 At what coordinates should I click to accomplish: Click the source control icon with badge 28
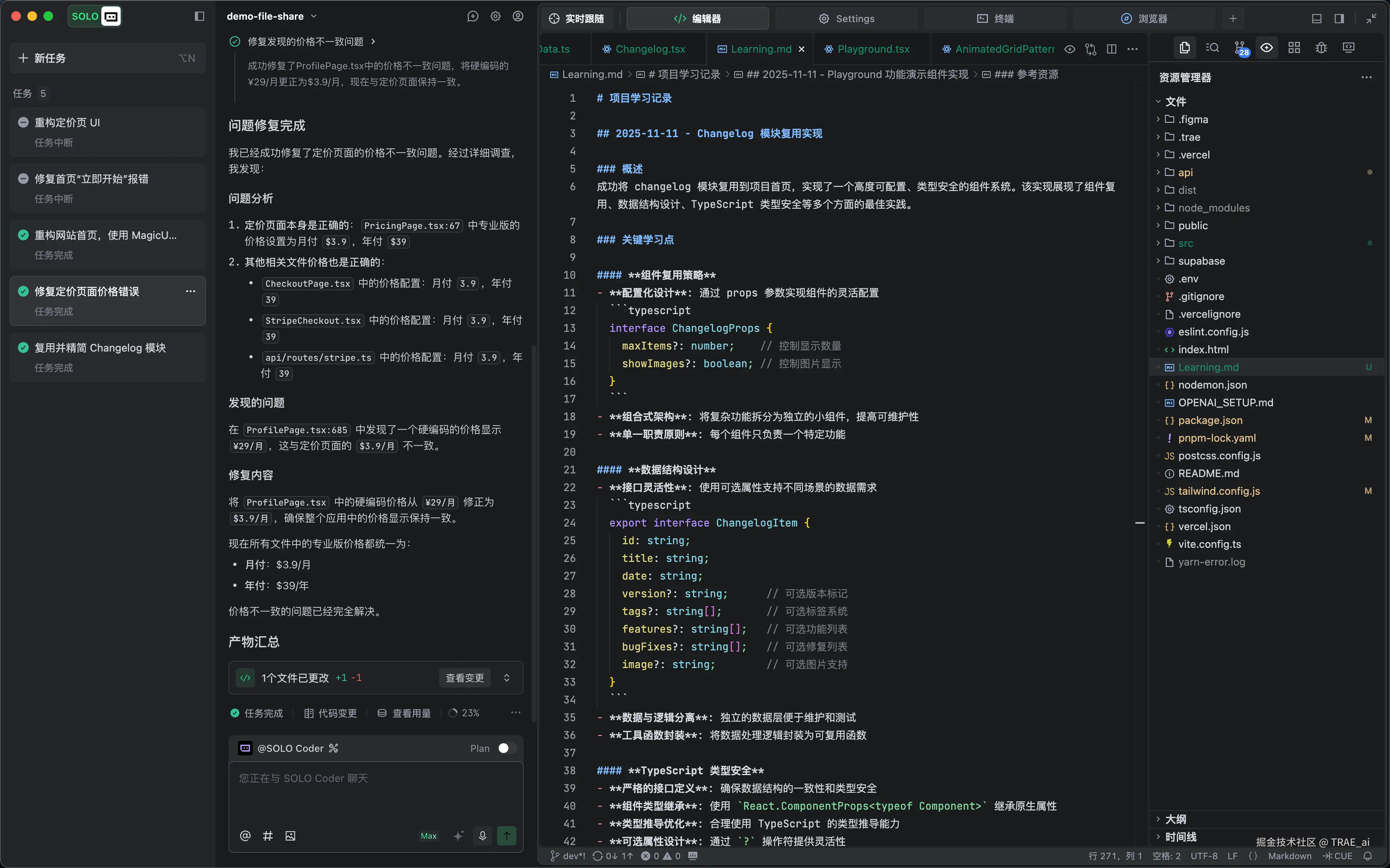[1240, 48]
